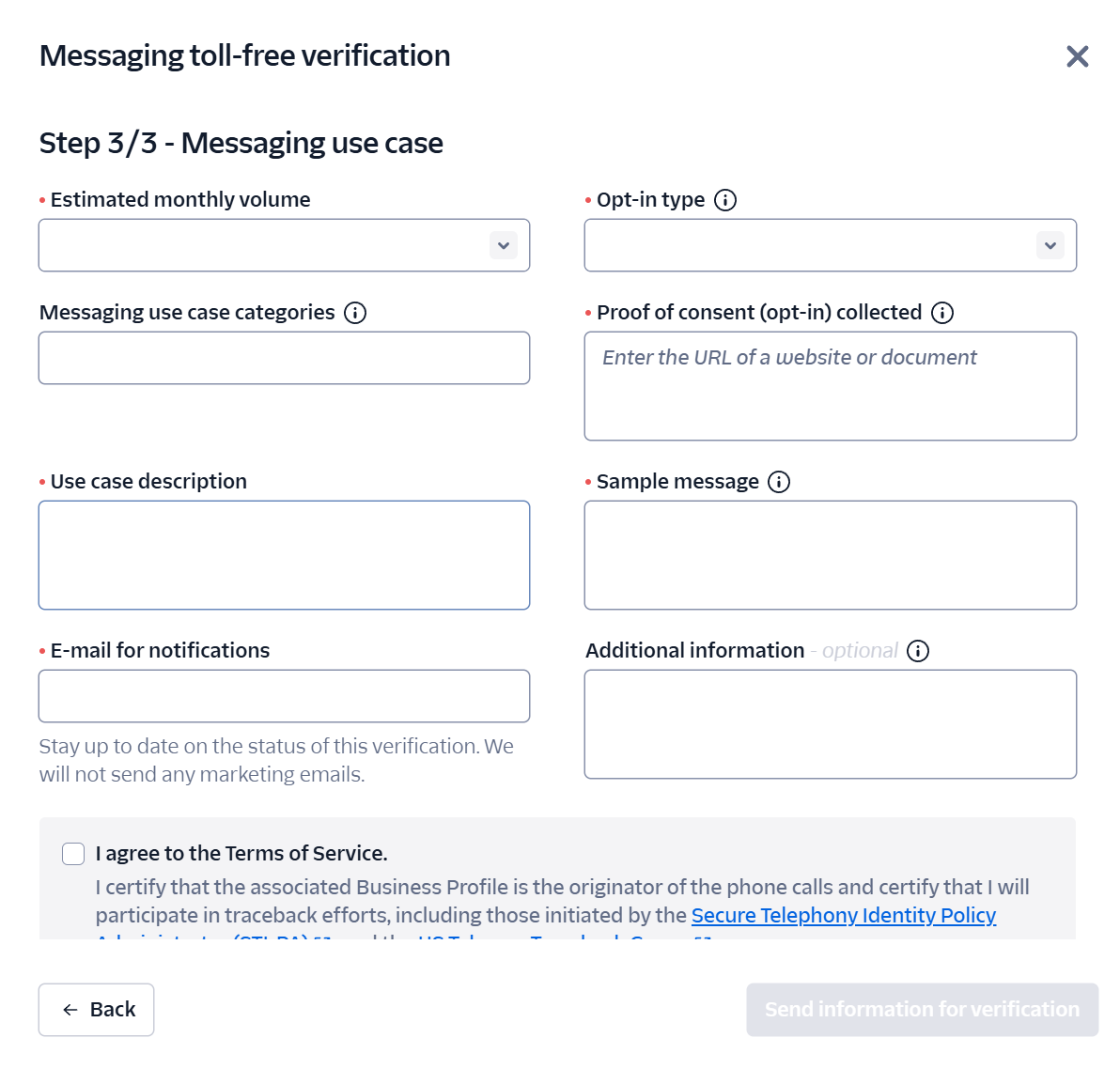Screen dimensions: 1120x1069
Task: Expand the Messaging use case categories field
Action: pyautogui.click(x=284, y=358)
